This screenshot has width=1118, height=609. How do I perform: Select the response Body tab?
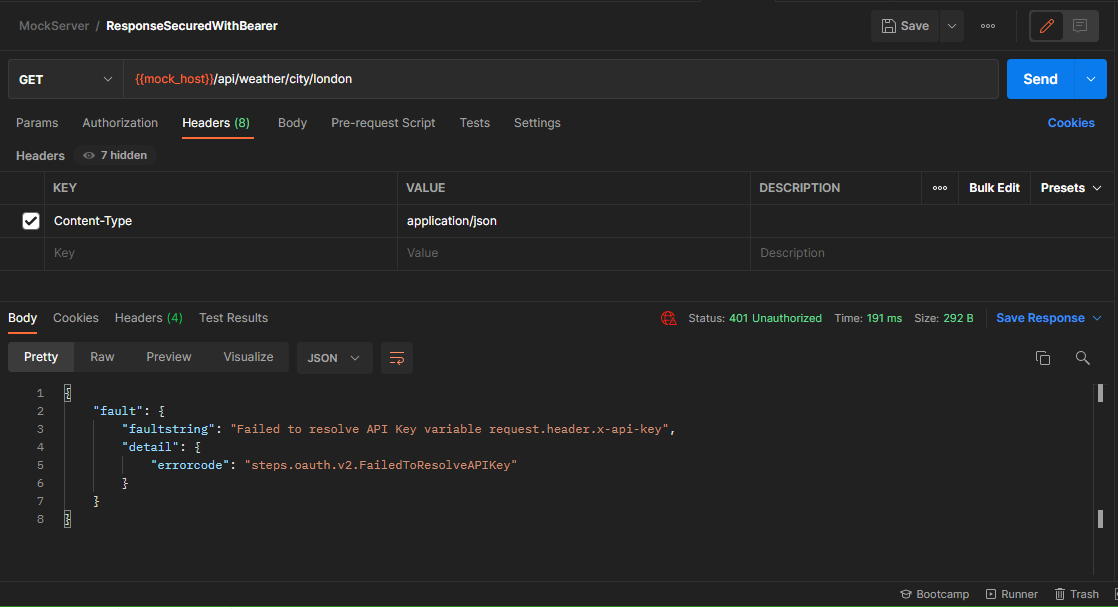point(22,318)
